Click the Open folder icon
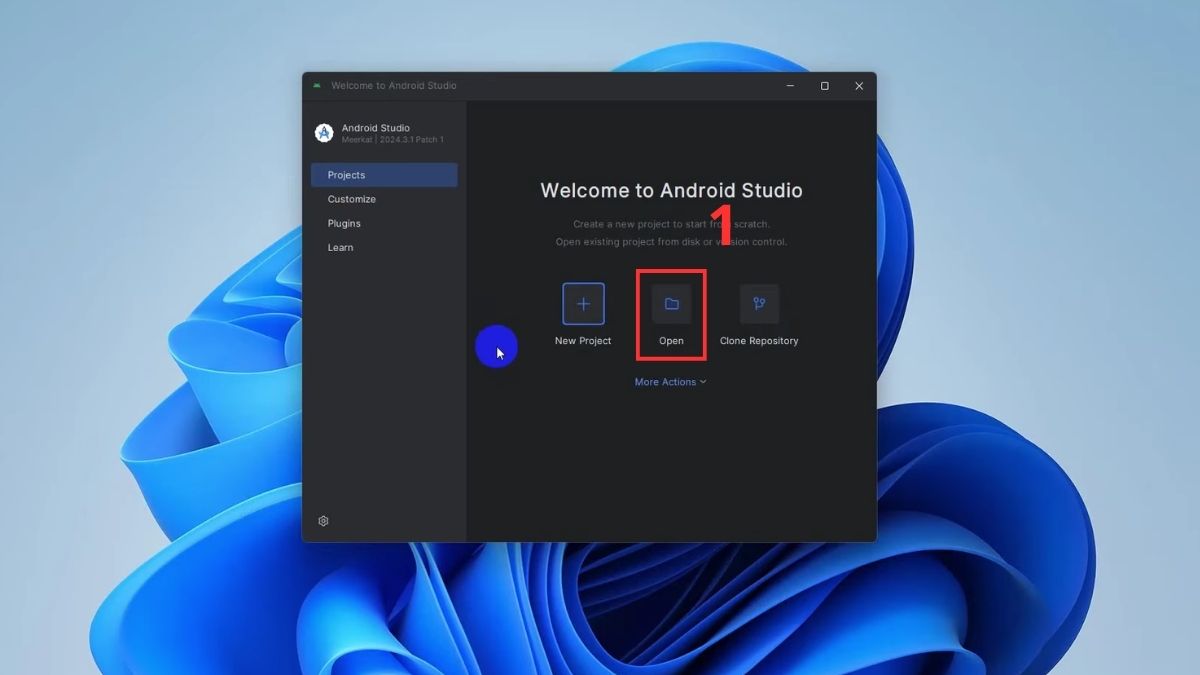This screenshot has height=675, width=1200. (x=671, y=304)
